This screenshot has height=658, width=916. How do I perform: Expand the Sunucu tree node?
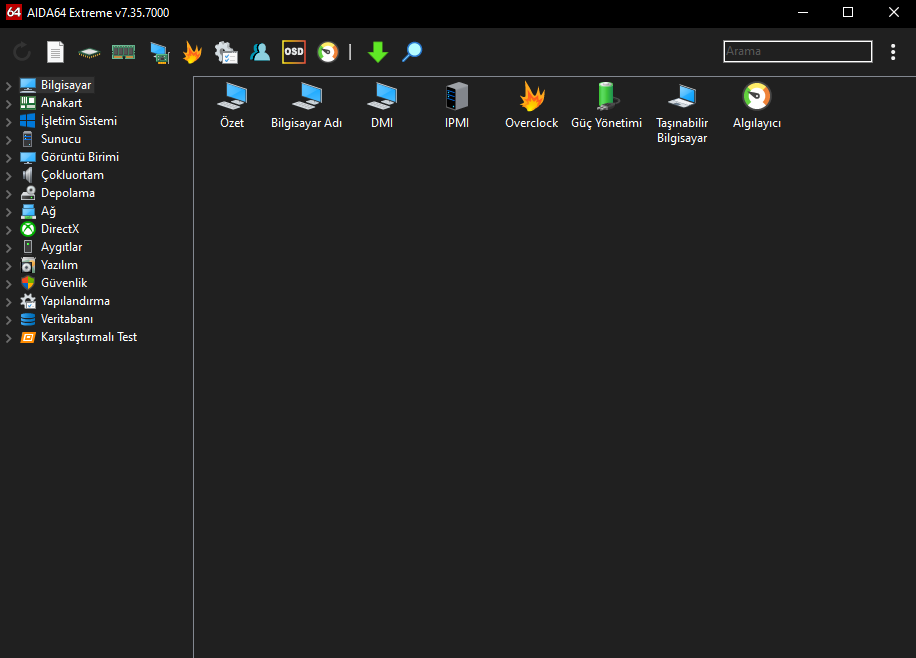point(9,140)
